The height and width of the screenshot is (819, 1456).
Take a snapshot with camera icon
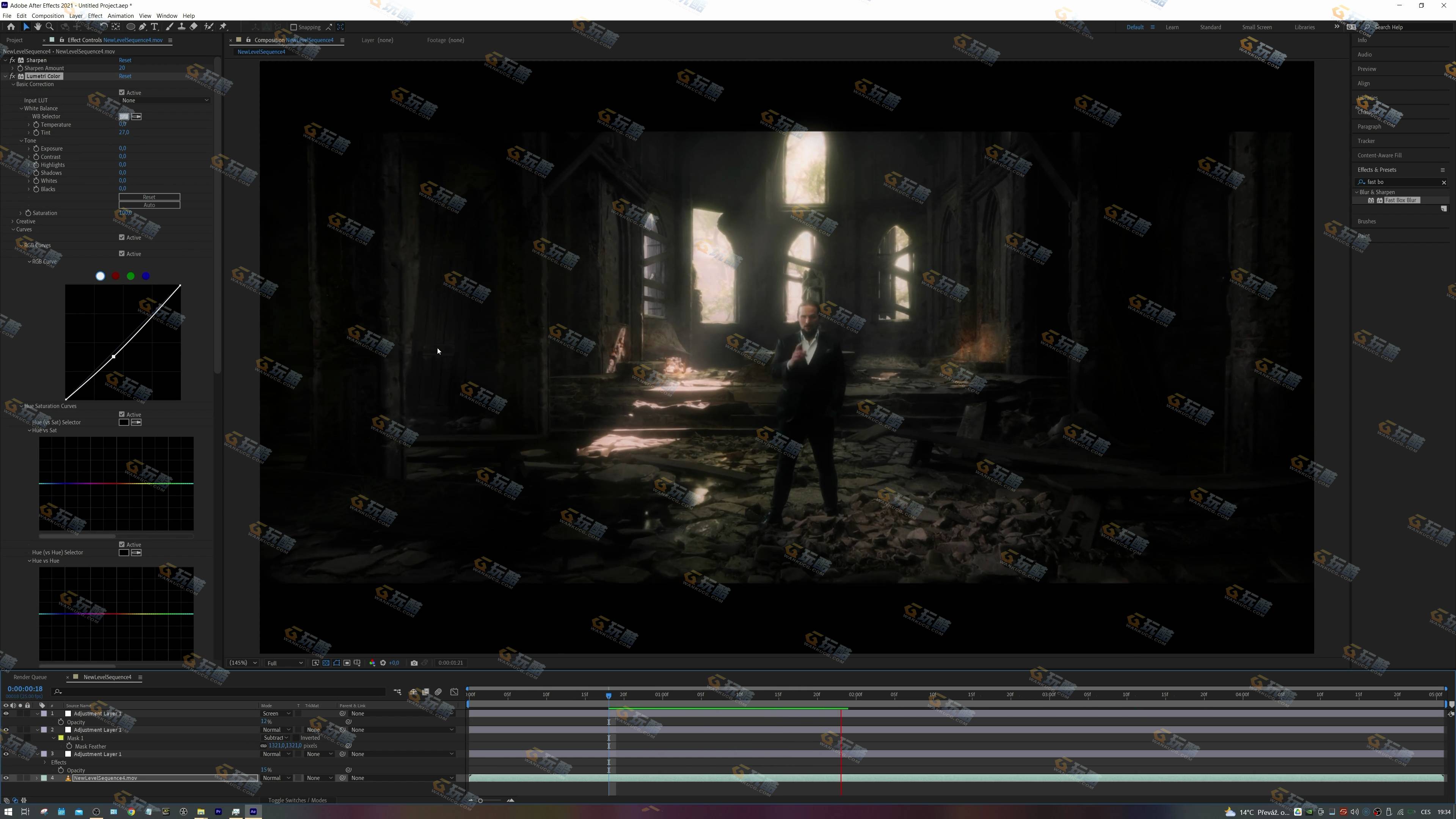tap(414, 663)
